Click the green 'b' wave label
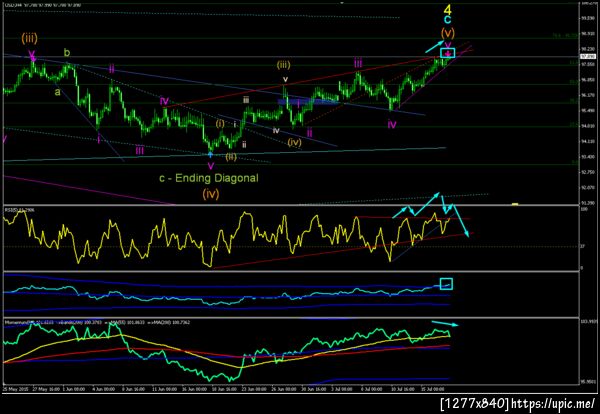This screenshot has width=600, height=414. coord(67,53)
